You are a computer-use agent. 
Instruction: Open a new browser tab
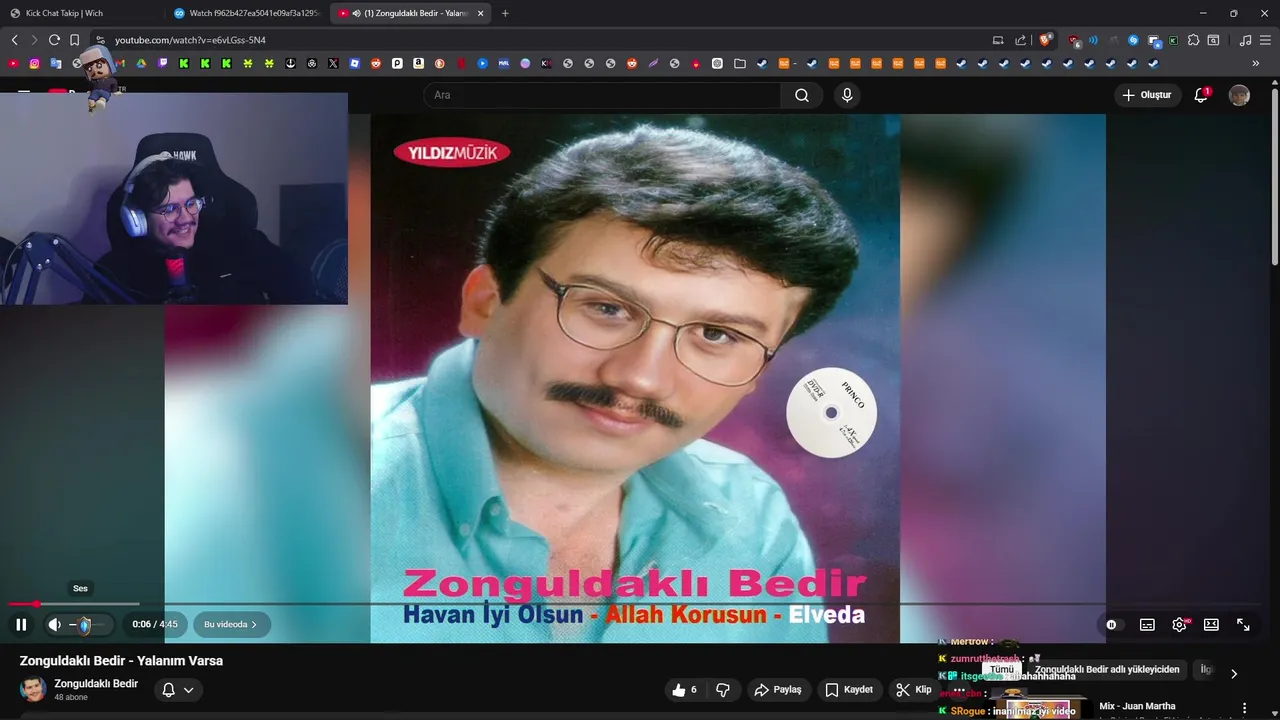505,13
